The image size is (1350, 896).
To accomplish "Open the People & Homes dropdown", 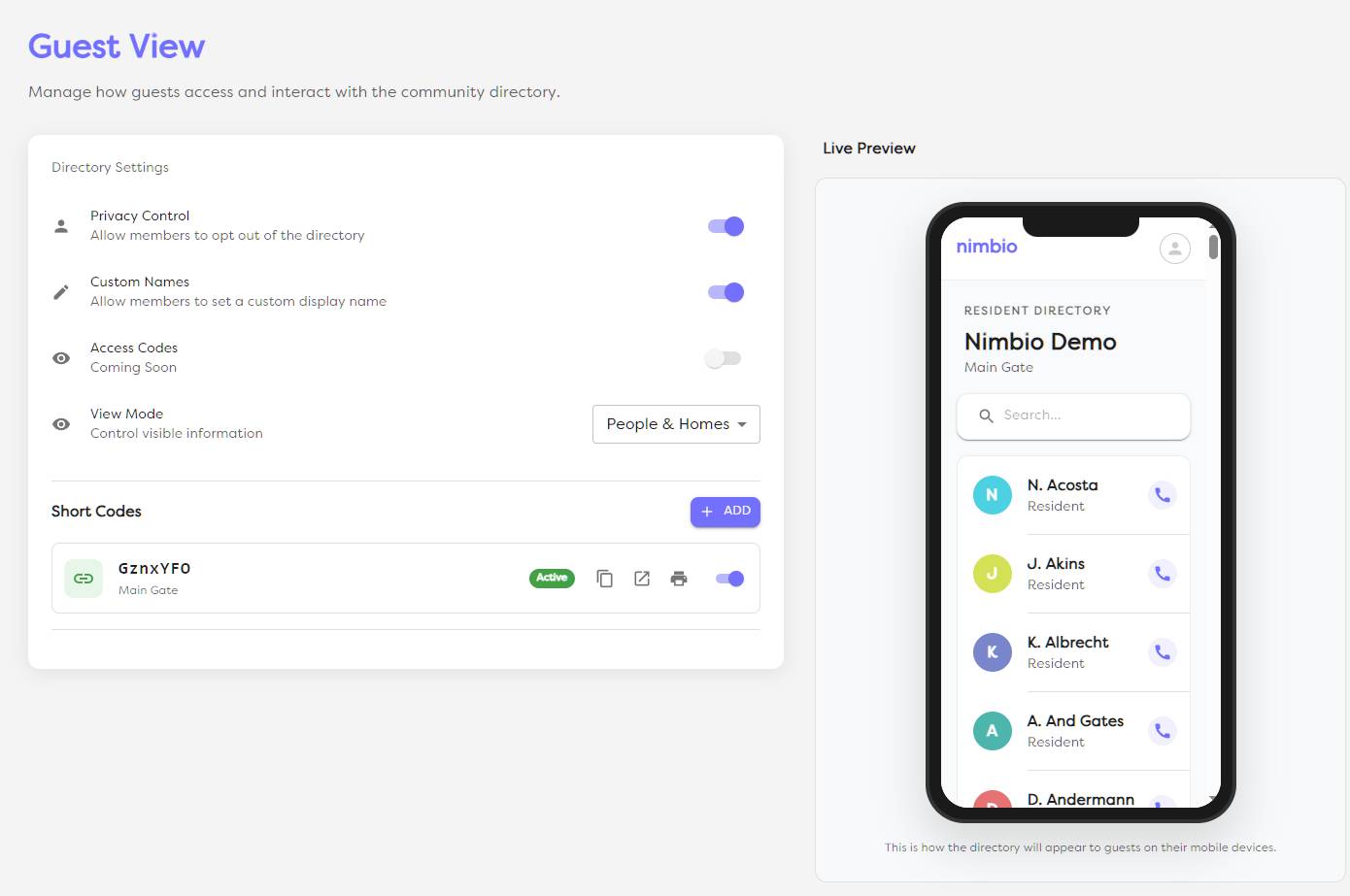I will pyautogui.click(x=676, y=424).
